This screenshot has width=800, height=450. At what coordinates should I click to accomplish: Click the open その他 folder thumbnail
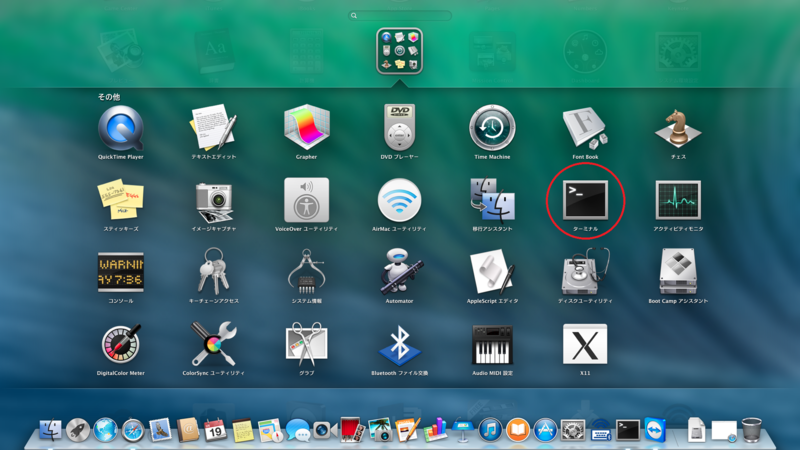(x=399, y=51)
